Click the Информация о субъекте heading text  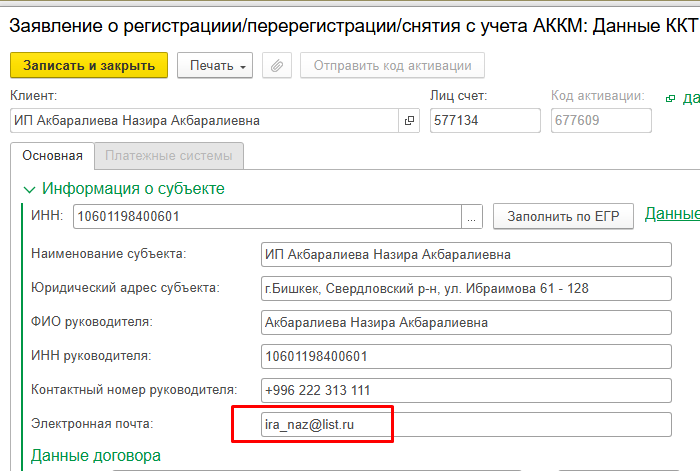point(133,189)
